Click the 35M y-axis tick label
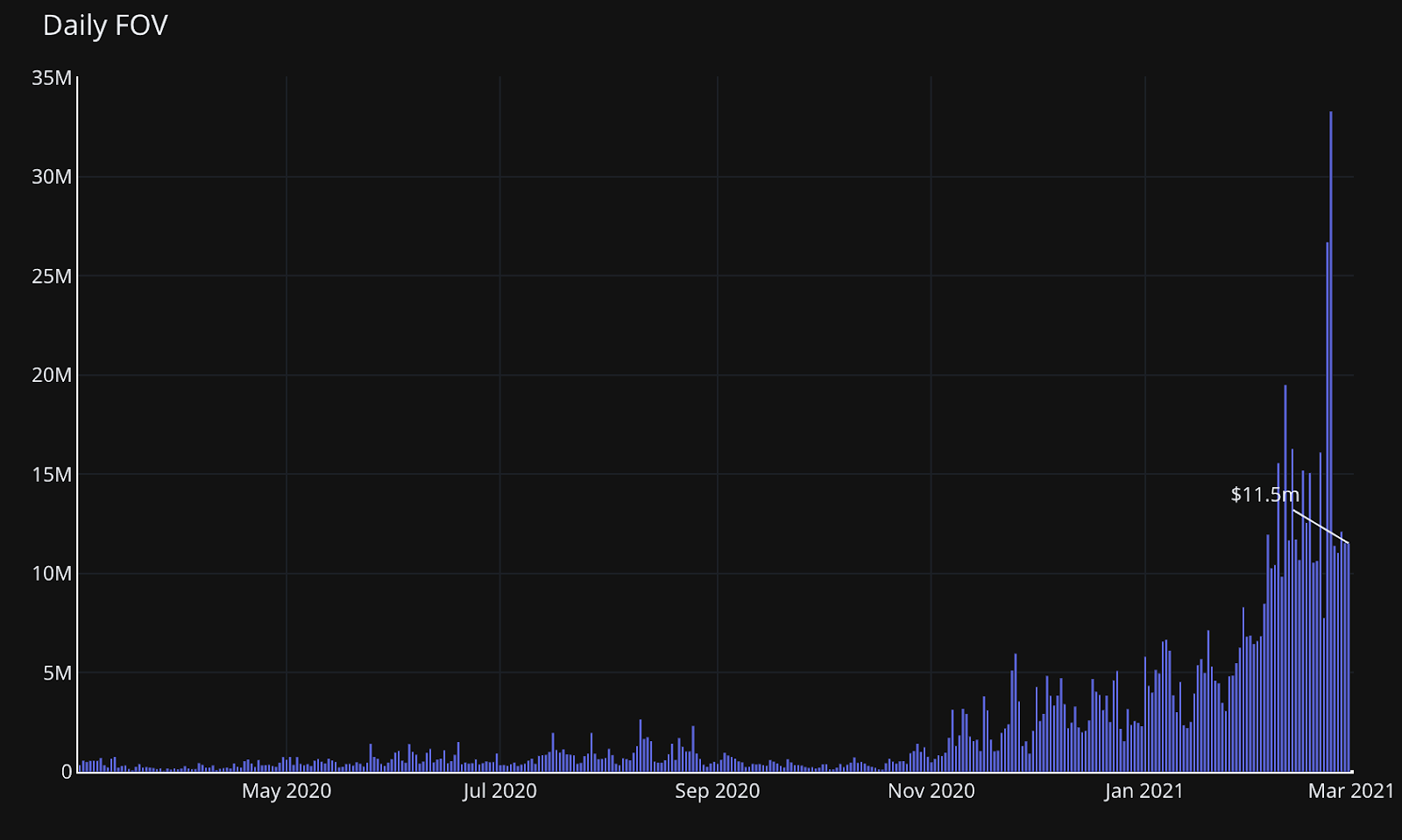Viewport: 1402px width, 840px height. coord(52,78)
